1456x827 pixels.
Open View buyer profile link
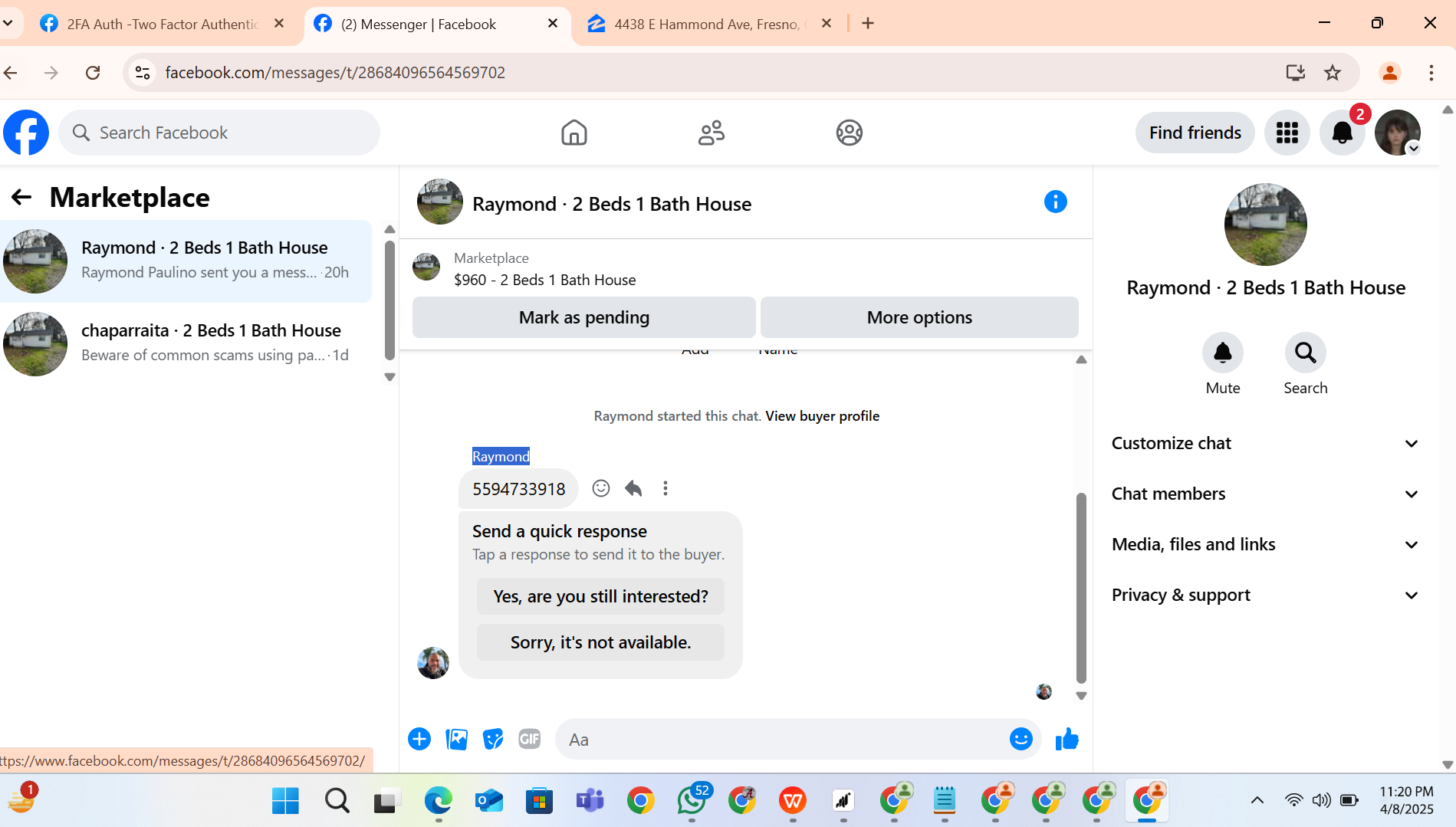click(822, 416)
